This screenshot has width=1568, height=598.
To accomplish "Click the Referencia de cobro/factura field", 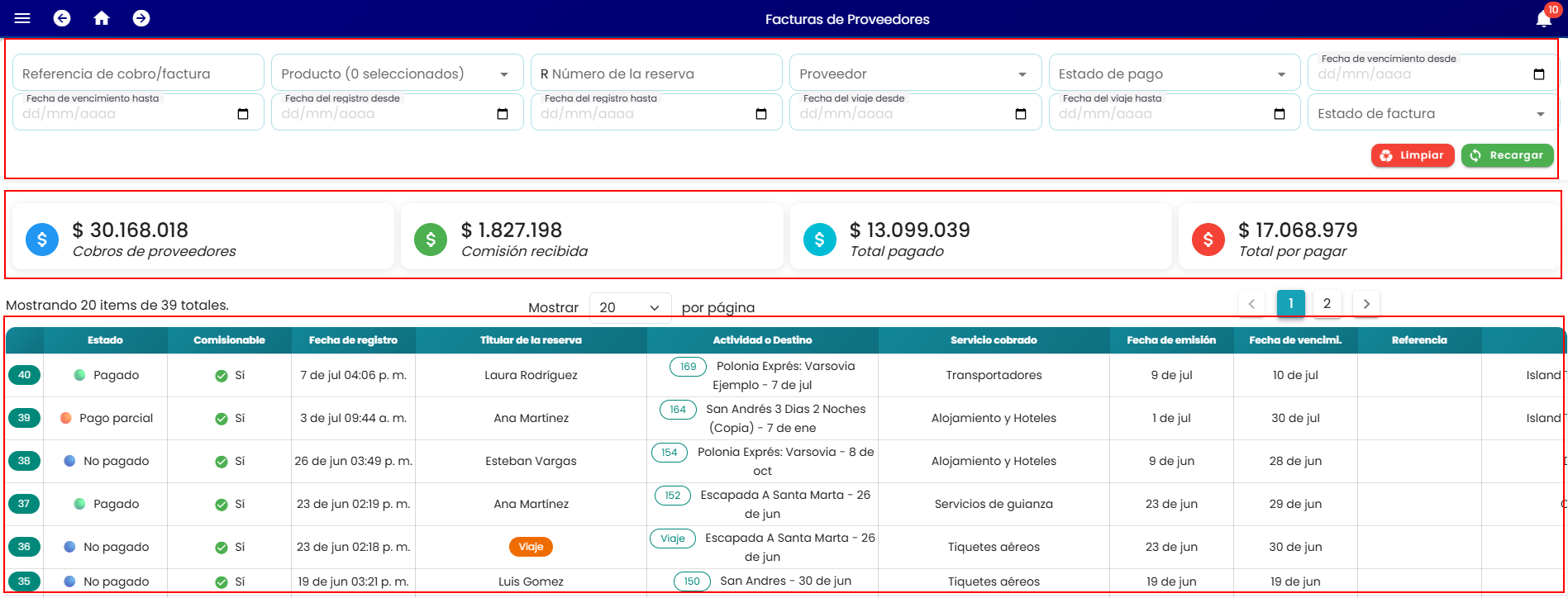I will (138, 73).
